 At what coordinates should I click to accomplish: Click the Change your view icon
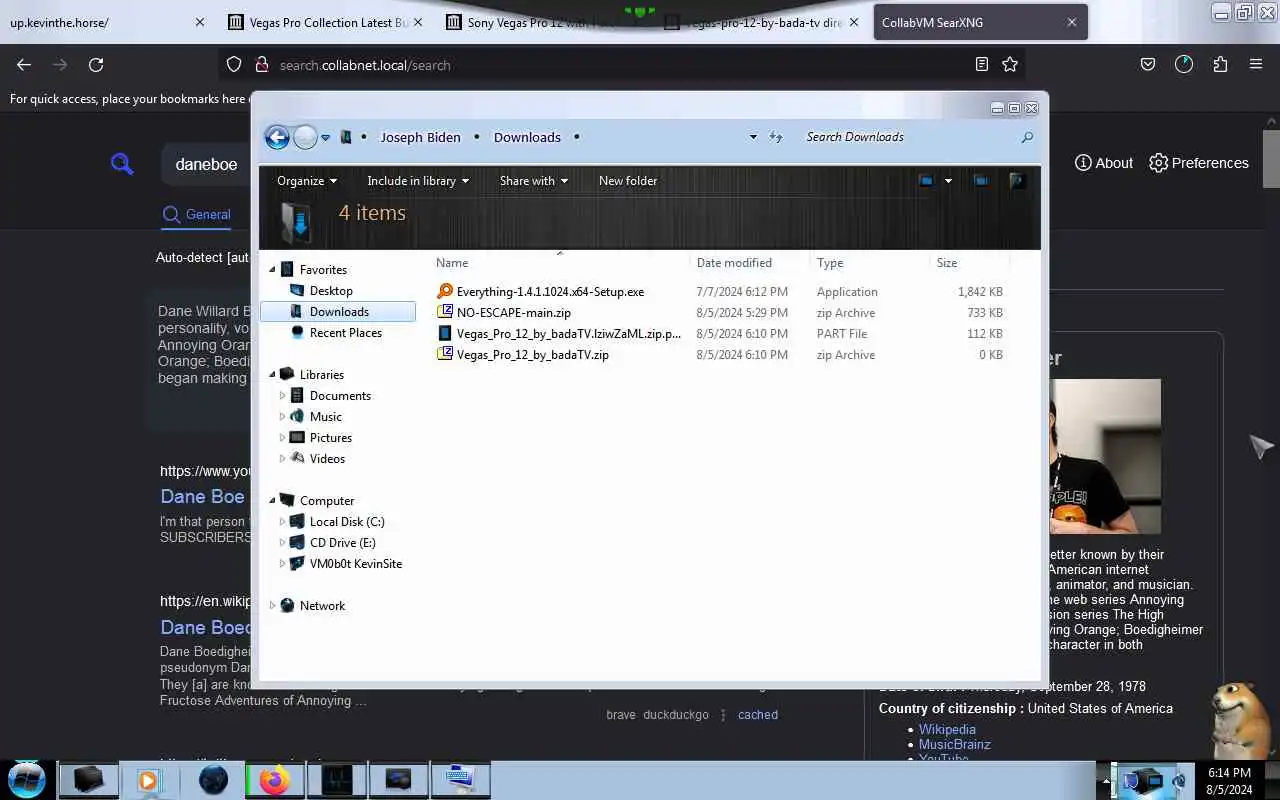click(x=926, y=181)
